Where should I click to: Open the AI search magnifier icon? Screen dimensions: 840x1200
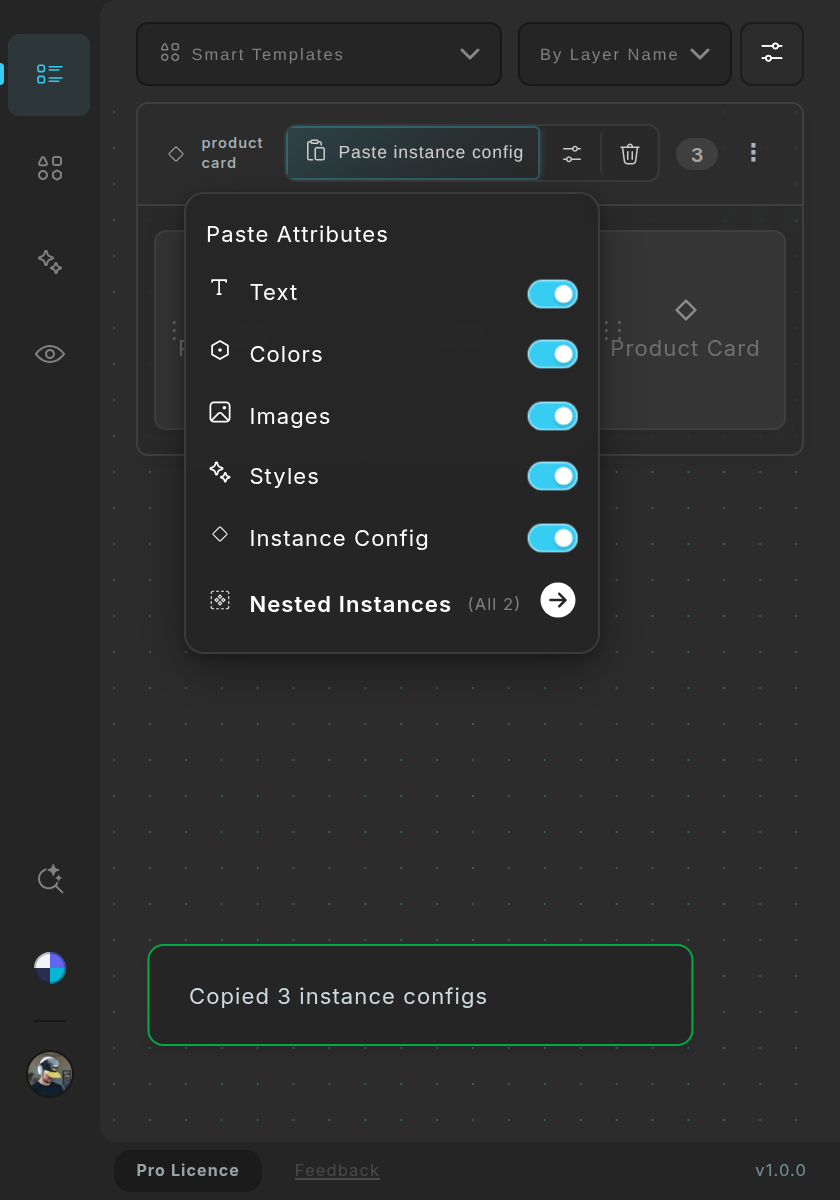coord(50,878)
